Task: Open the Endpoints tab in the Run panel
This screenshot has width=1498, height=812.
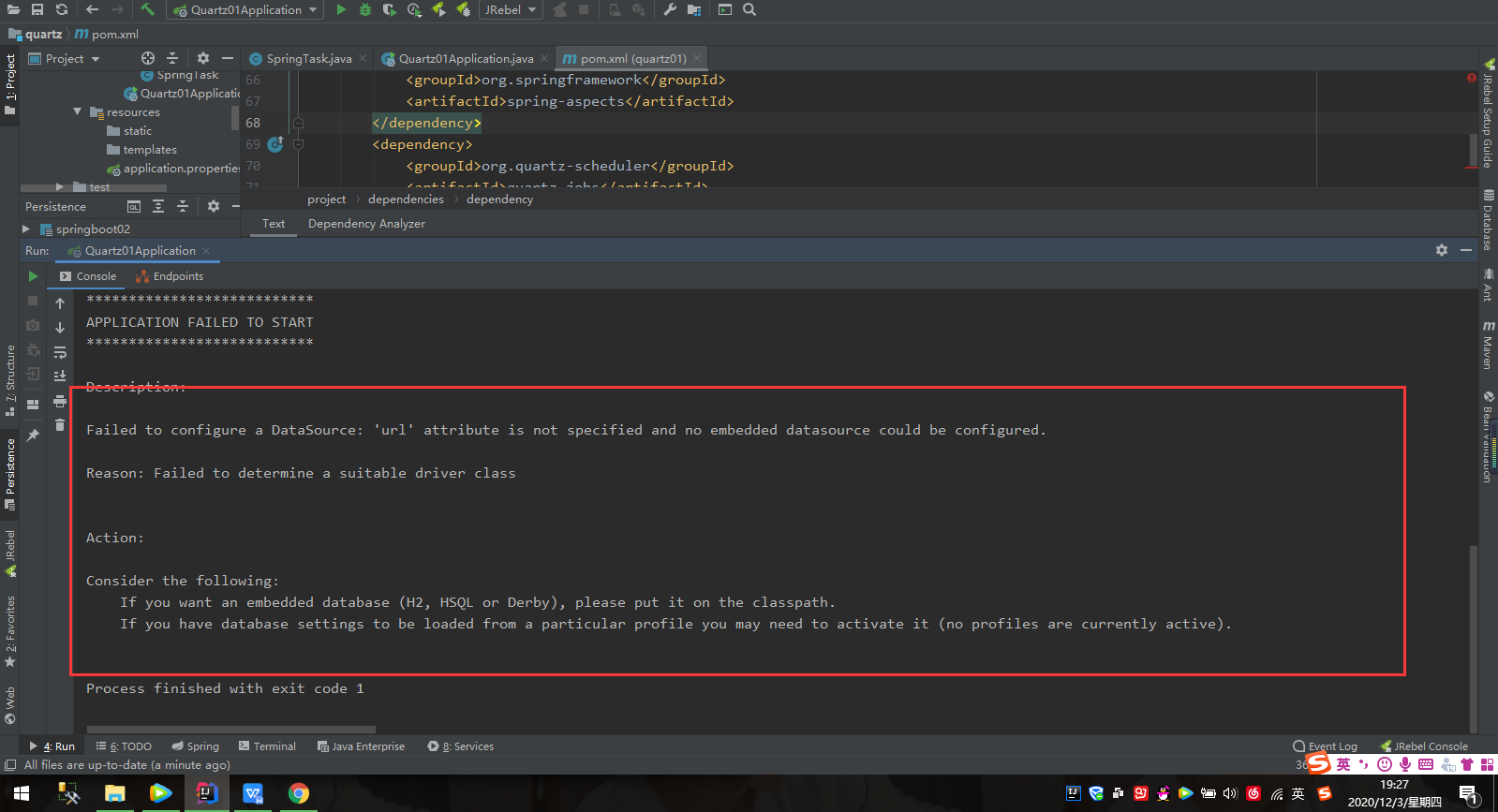Action: point(170,276)
